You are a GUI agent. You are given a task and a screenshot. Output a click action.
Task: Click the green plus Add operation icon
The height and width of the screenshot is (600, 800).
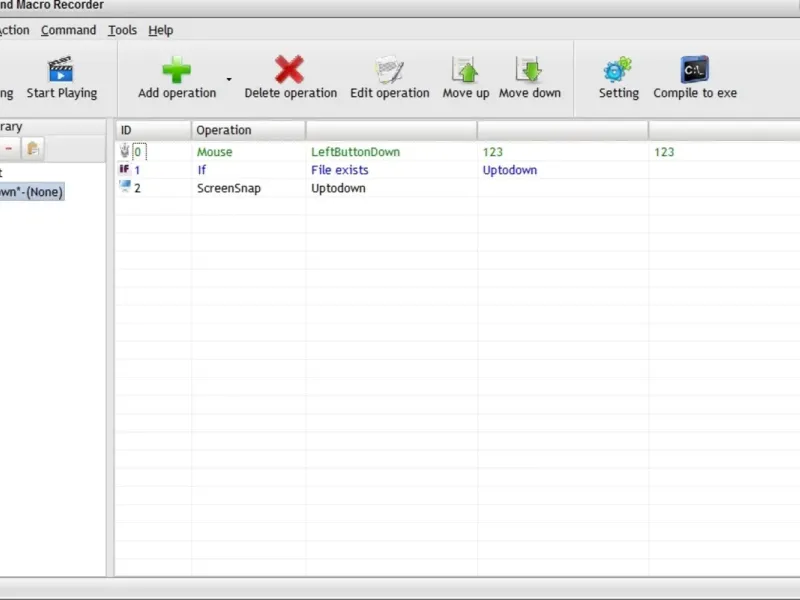click(177, 69)
